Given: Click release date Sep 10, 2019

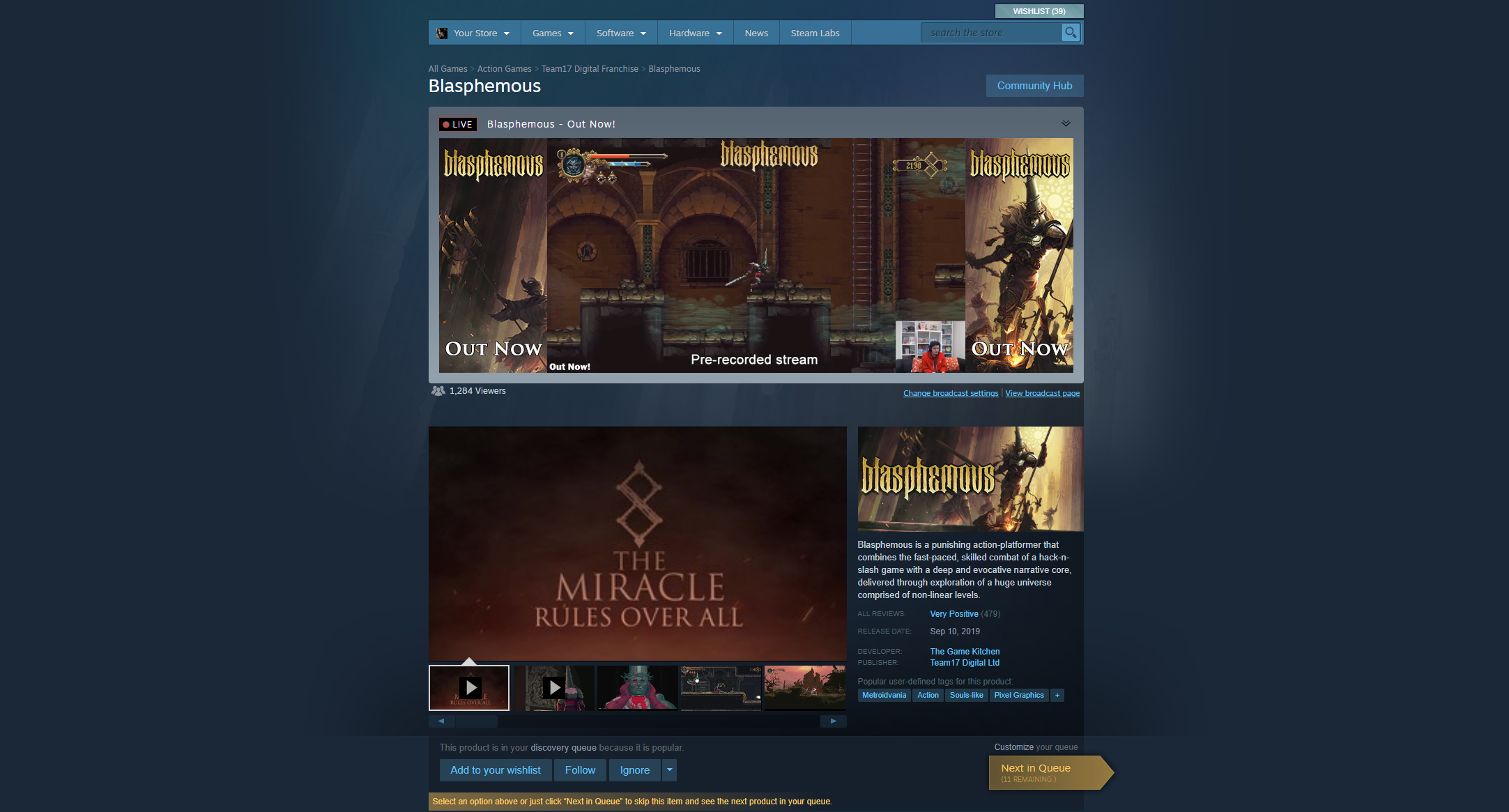Looking at the screenshot, I should pyautogui.click(x=955, y=631).
